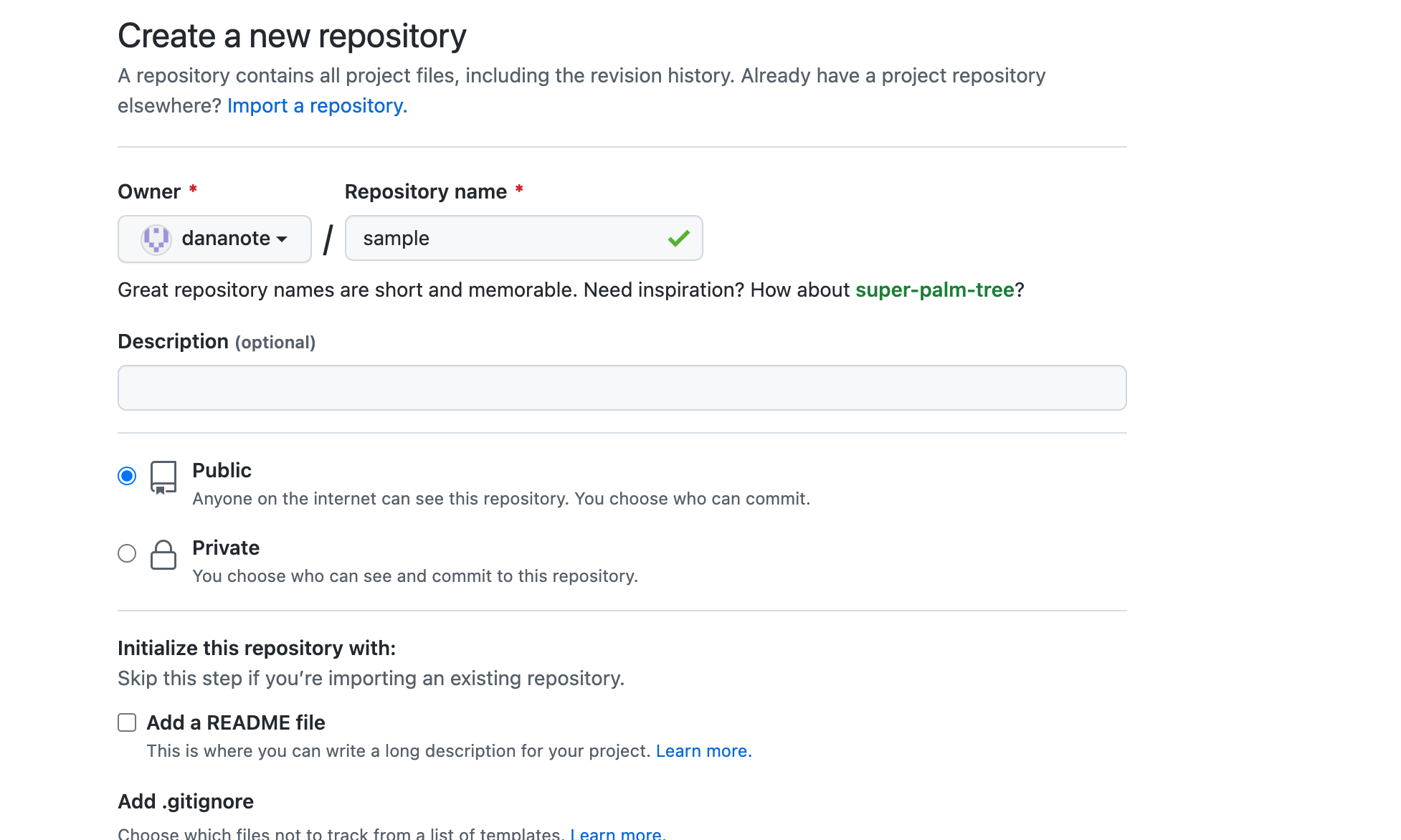1401x840 pixels.
Task: Open the .gitignore Learn more link
Action: coord(617,834)
